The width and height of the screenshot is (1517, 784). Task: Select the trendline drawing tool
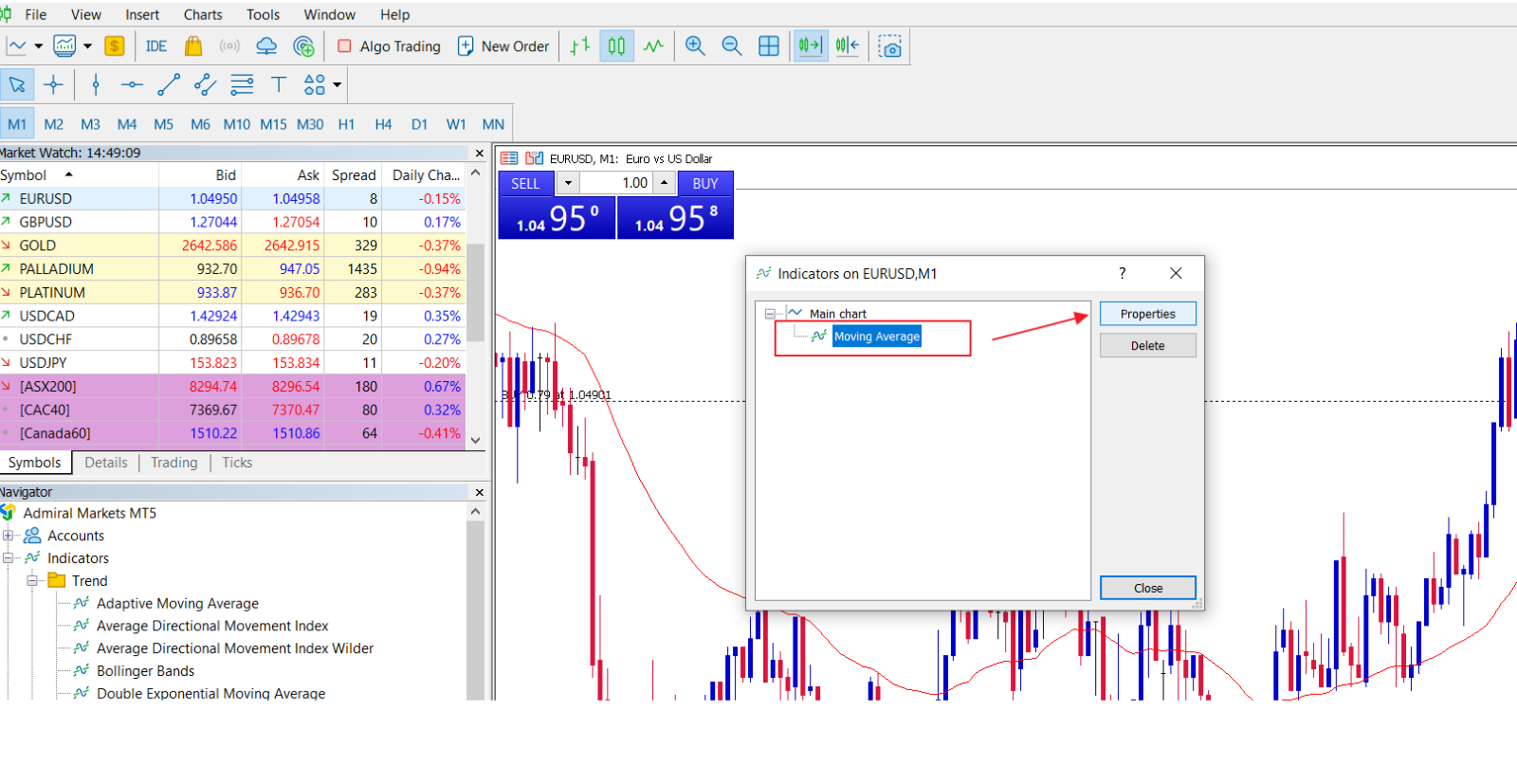pos(169,84)
